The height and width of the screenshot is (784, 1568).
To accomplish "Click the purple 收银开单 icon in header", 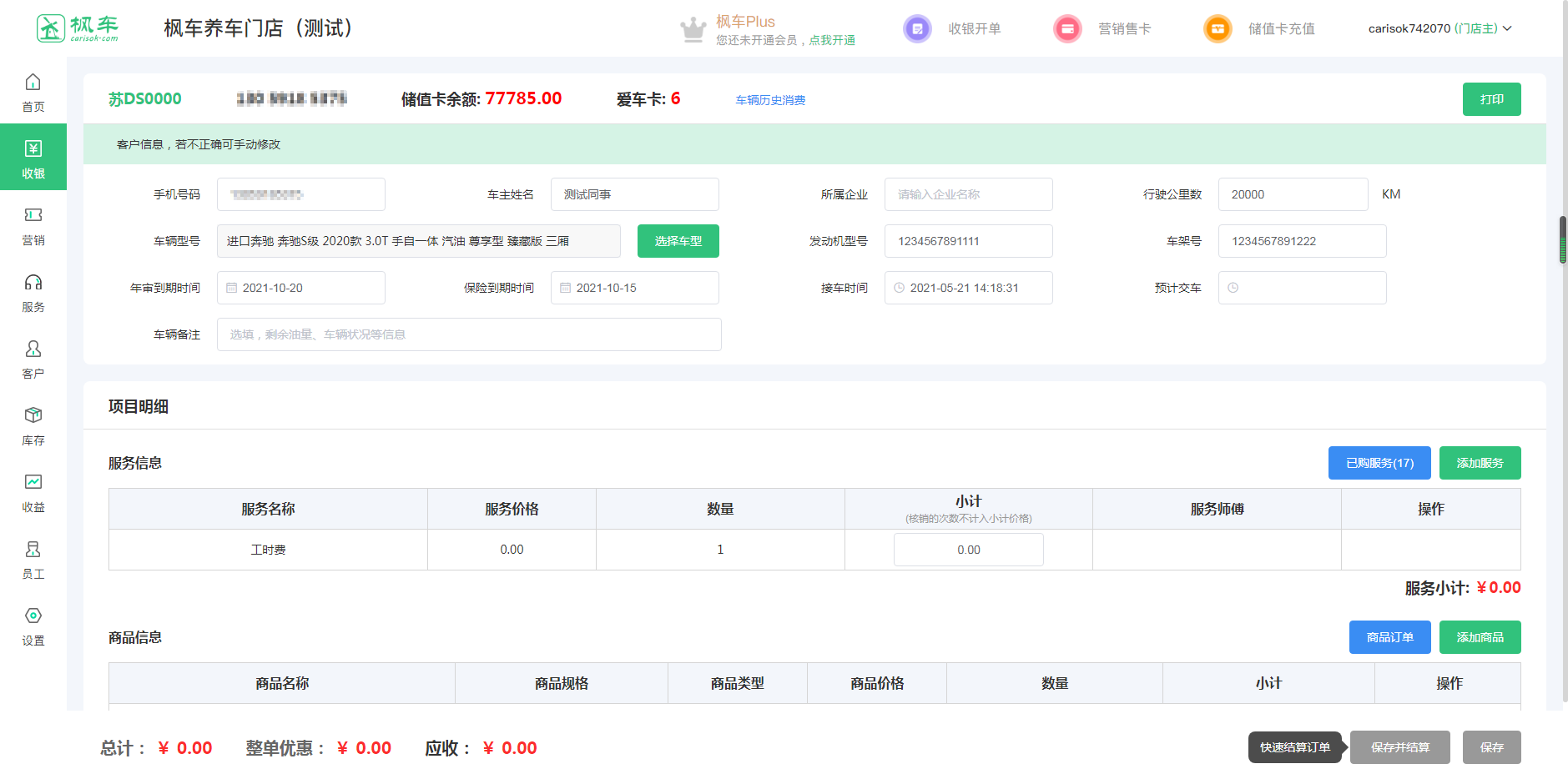I will [917, 29].
